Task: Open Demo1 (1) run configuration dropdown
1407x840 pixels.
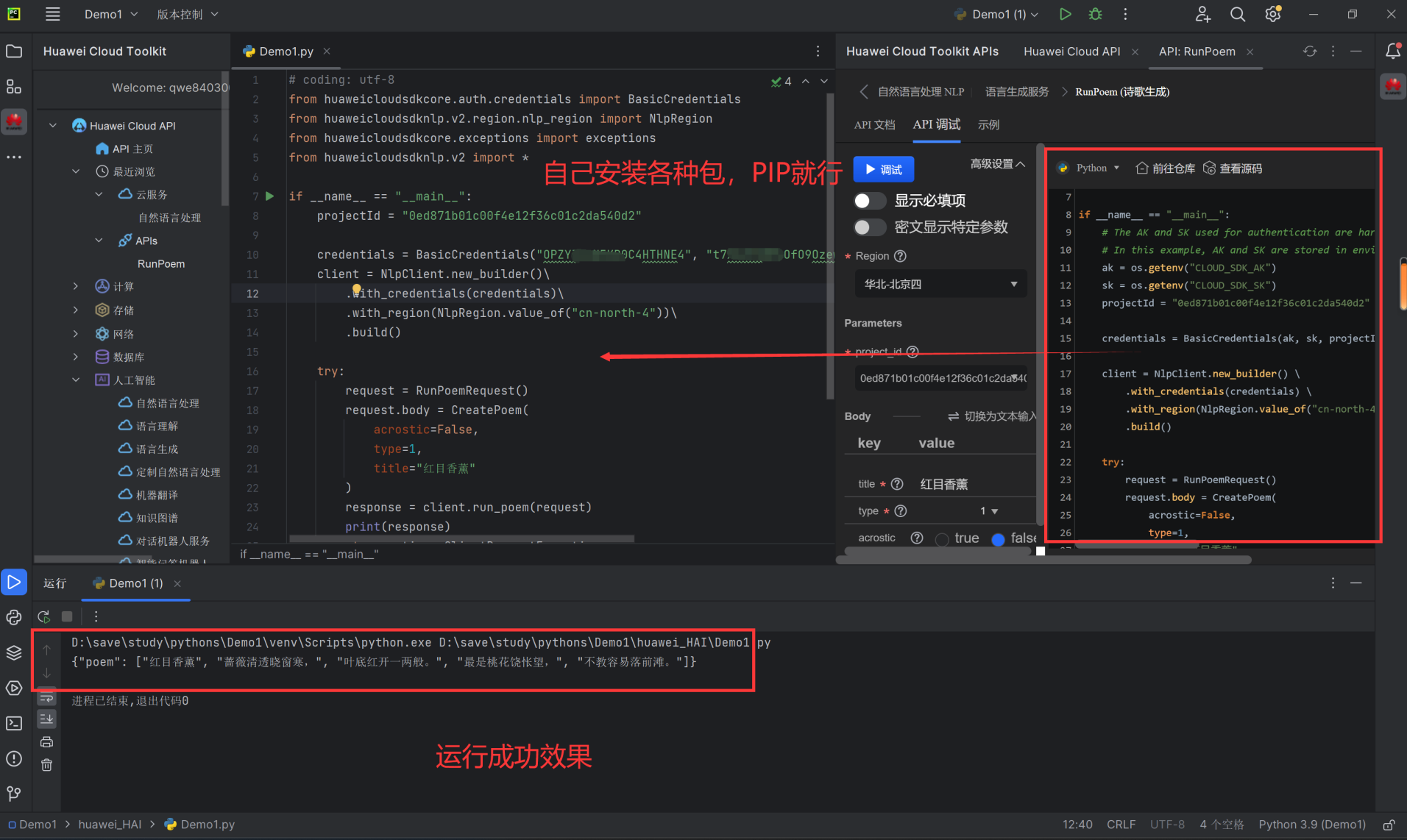Action: coord(997,14)
